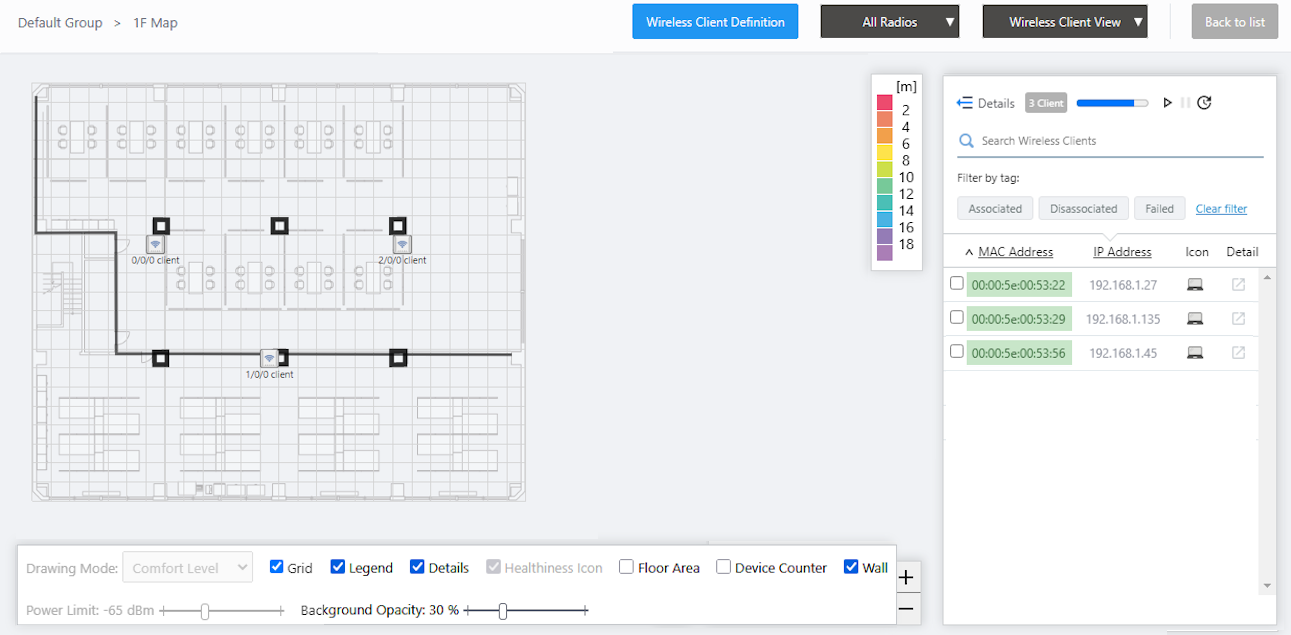Enable the Device Counter checkbox
1291x635 pixels.
point(724,567)
